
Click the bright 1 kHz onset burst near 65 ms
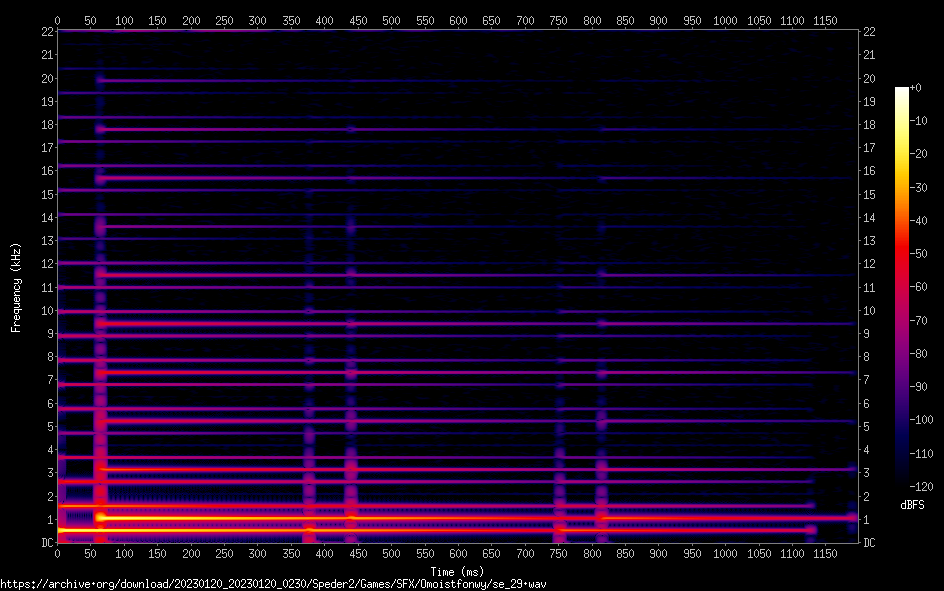[100, 518]
